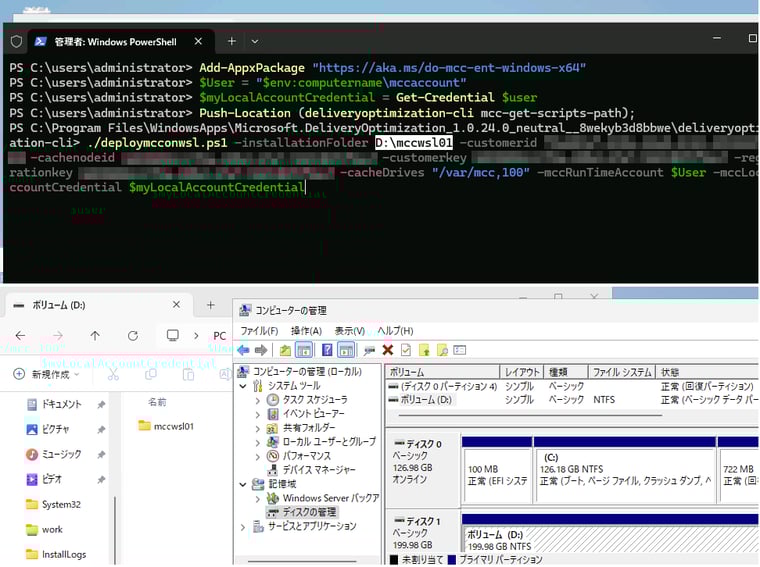760x567 pixels.
Task: Click the Copy icon in Explorer command bar
Action: 151,374
